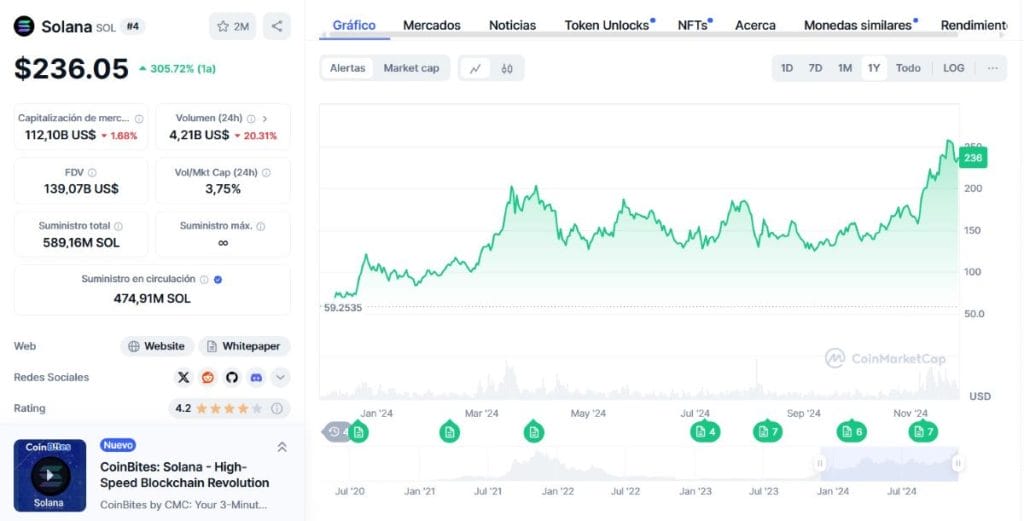The image size is (1024, 521).
Task: Open market cap info tooltip icon
Action: tap(139, 119)
